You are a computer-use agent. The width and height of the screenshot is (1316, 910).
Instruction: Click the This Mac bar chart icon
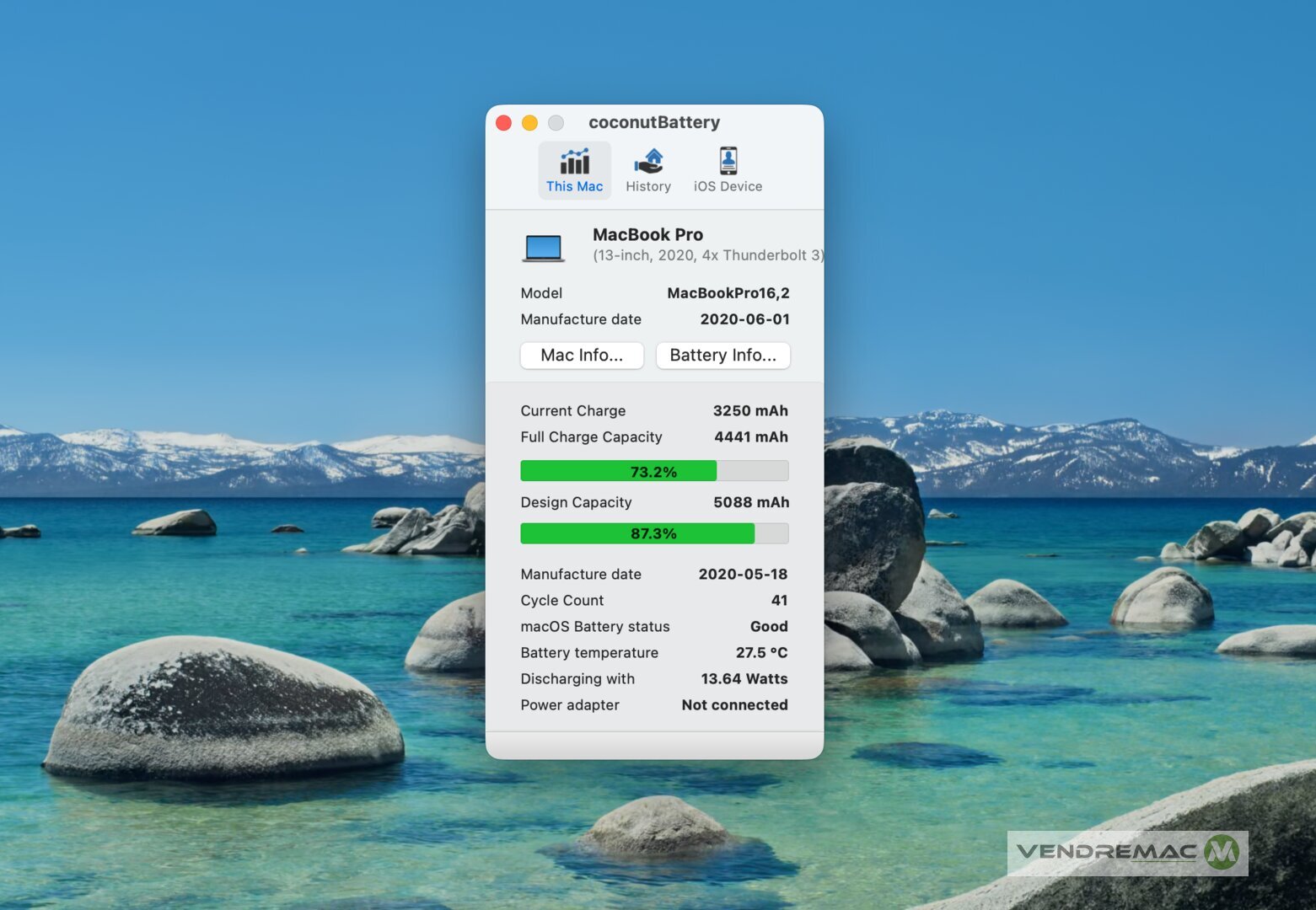click(574, 161)
